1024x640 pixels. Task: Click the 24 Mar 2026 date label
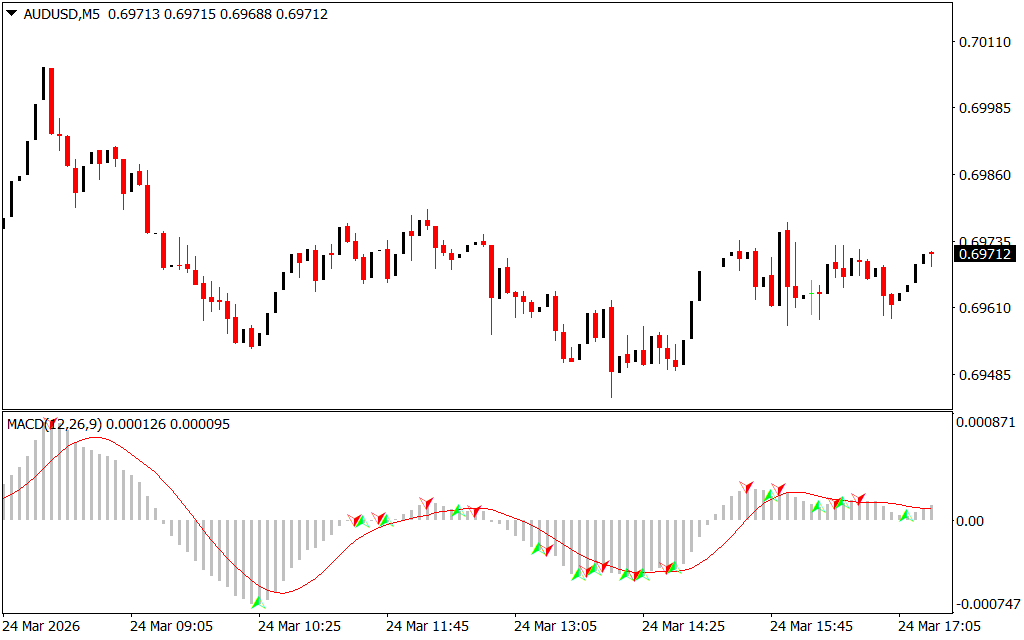[x=44, y=626]
